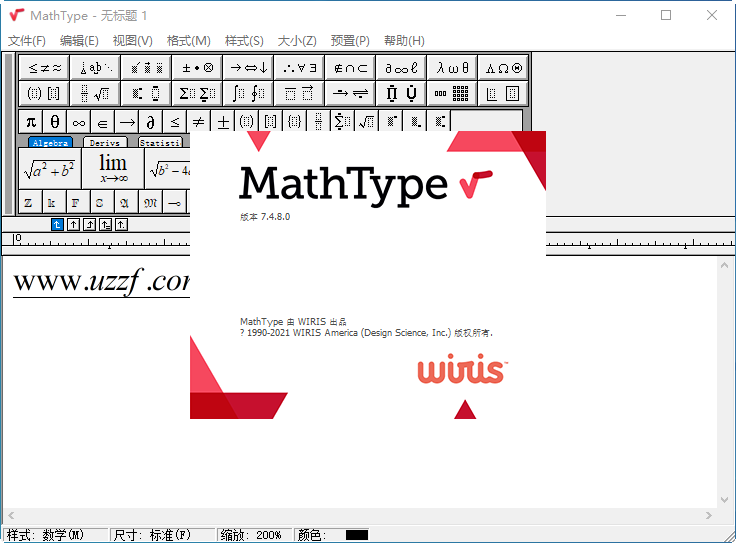
Task: Open the labeled arrow templates palette
Action: tap(351, 93)
